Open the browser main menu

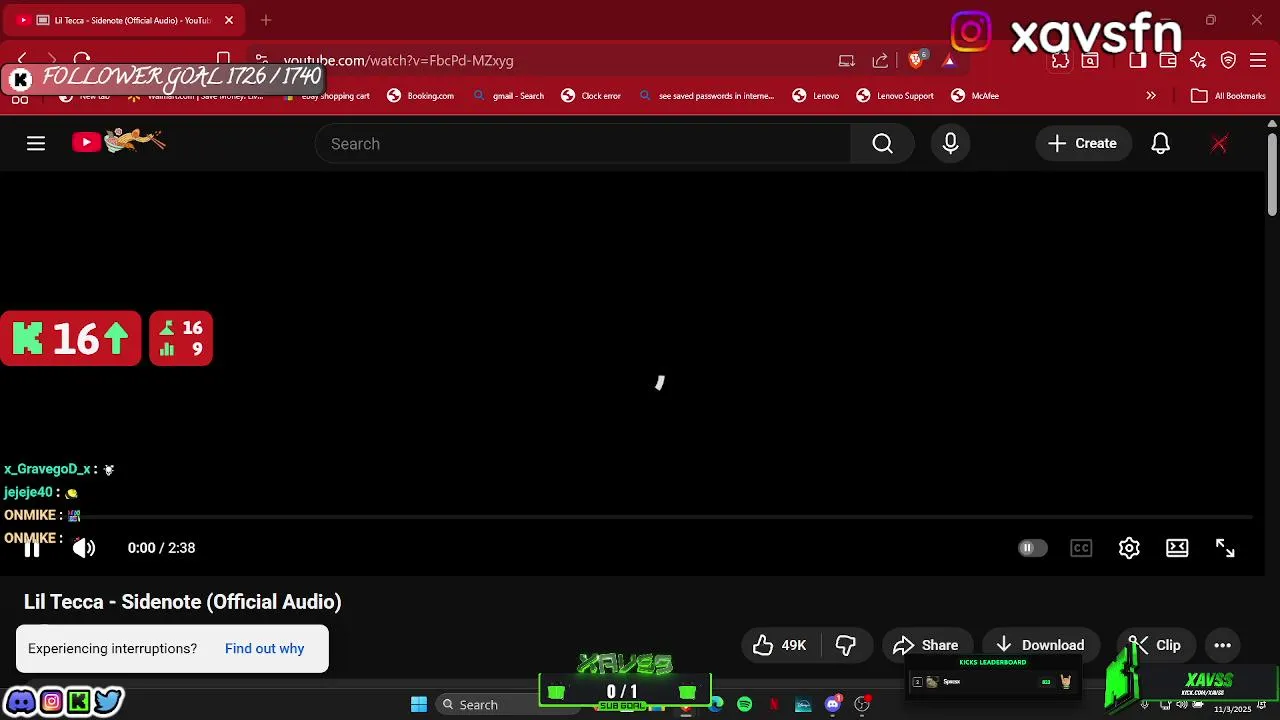pyautogui.click(x=1258, y=61)
